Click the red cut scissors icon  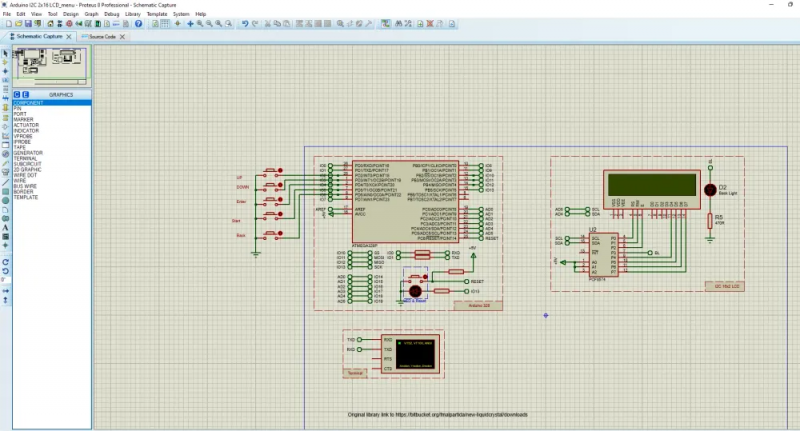267,24
